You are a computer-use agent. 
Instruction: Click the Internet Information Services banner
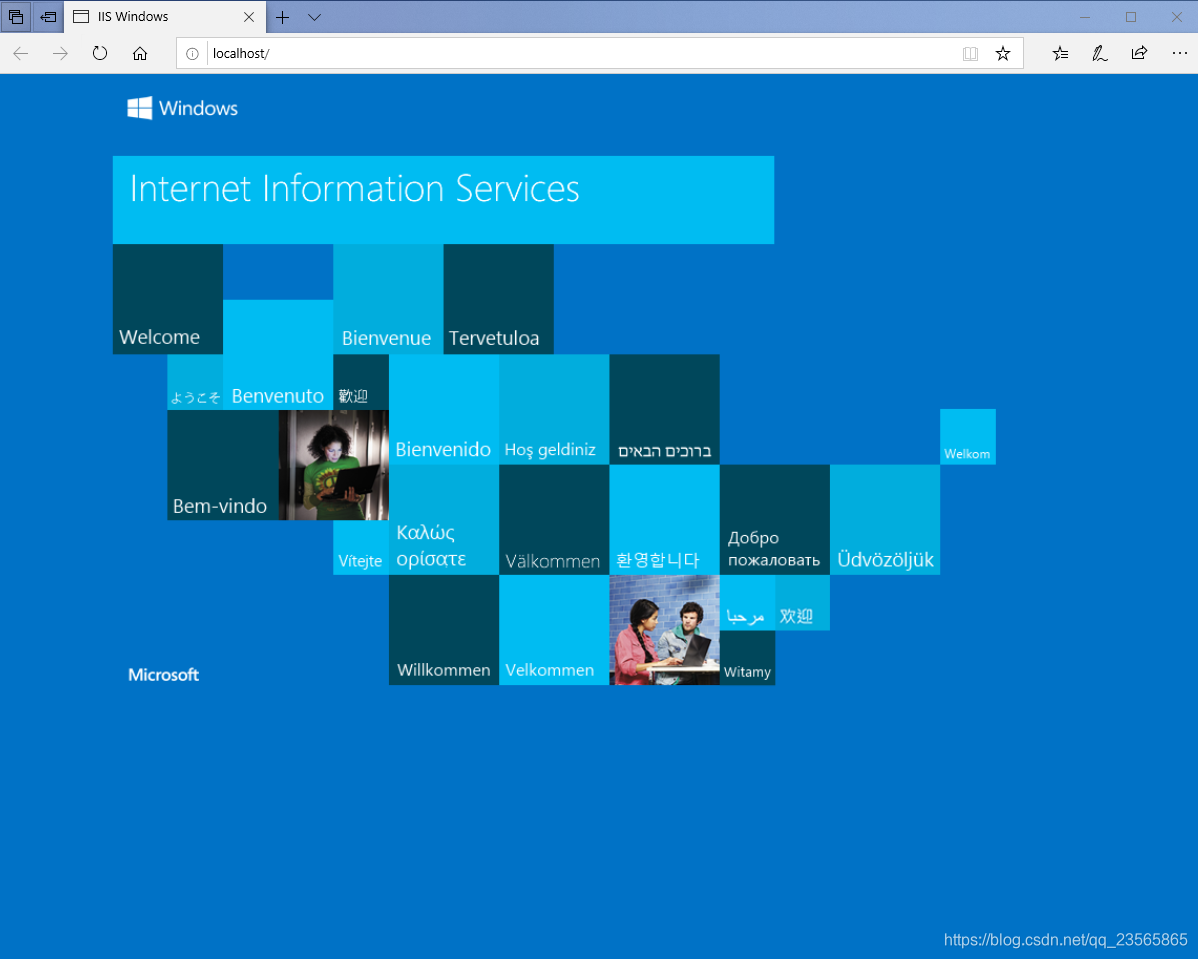point(443,200)
